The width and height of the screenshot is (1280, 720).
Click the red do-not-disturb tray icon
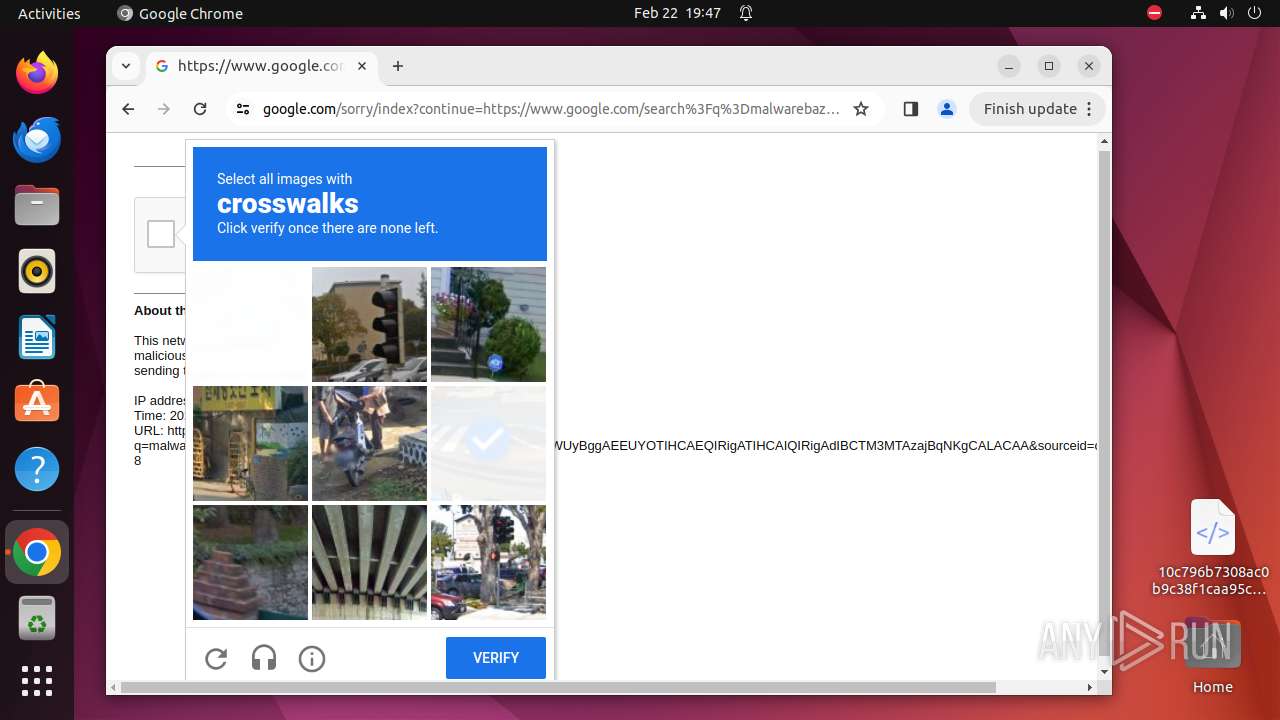click(1154, 13)
